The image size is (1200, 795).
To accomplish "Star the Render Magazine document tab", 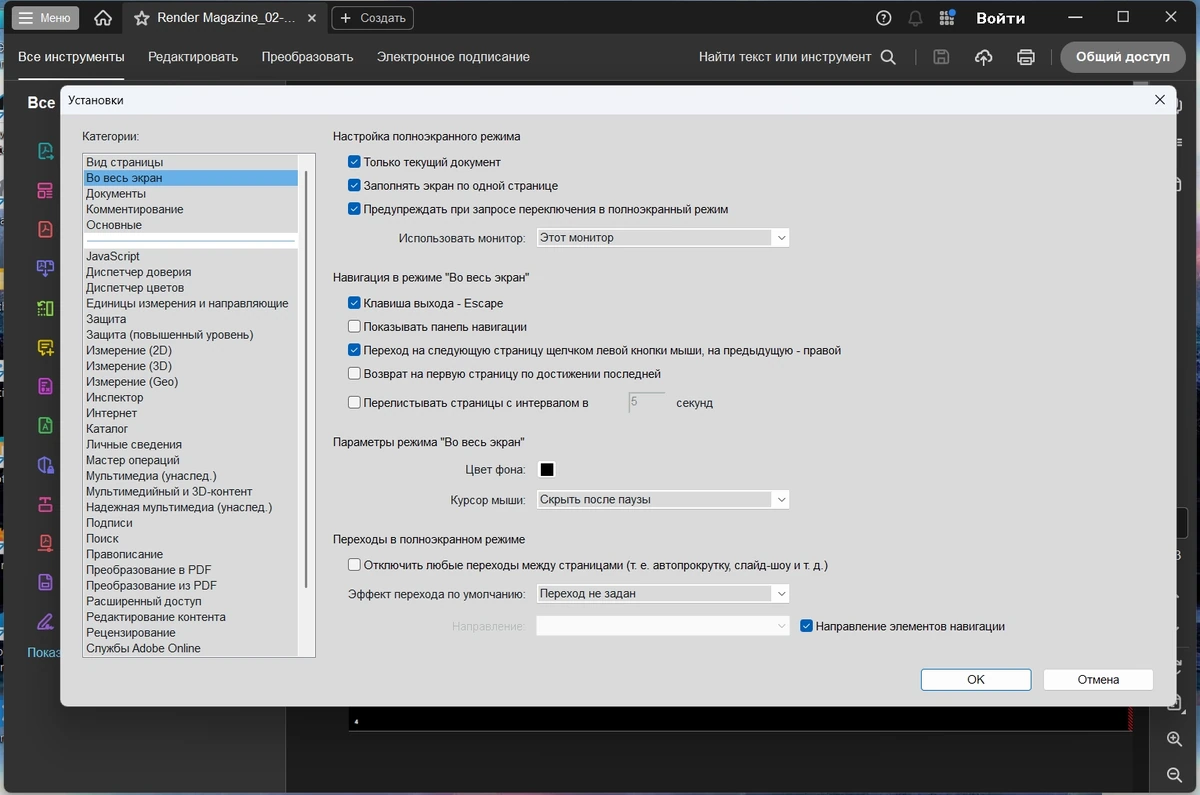I will [x=142, y=18].
